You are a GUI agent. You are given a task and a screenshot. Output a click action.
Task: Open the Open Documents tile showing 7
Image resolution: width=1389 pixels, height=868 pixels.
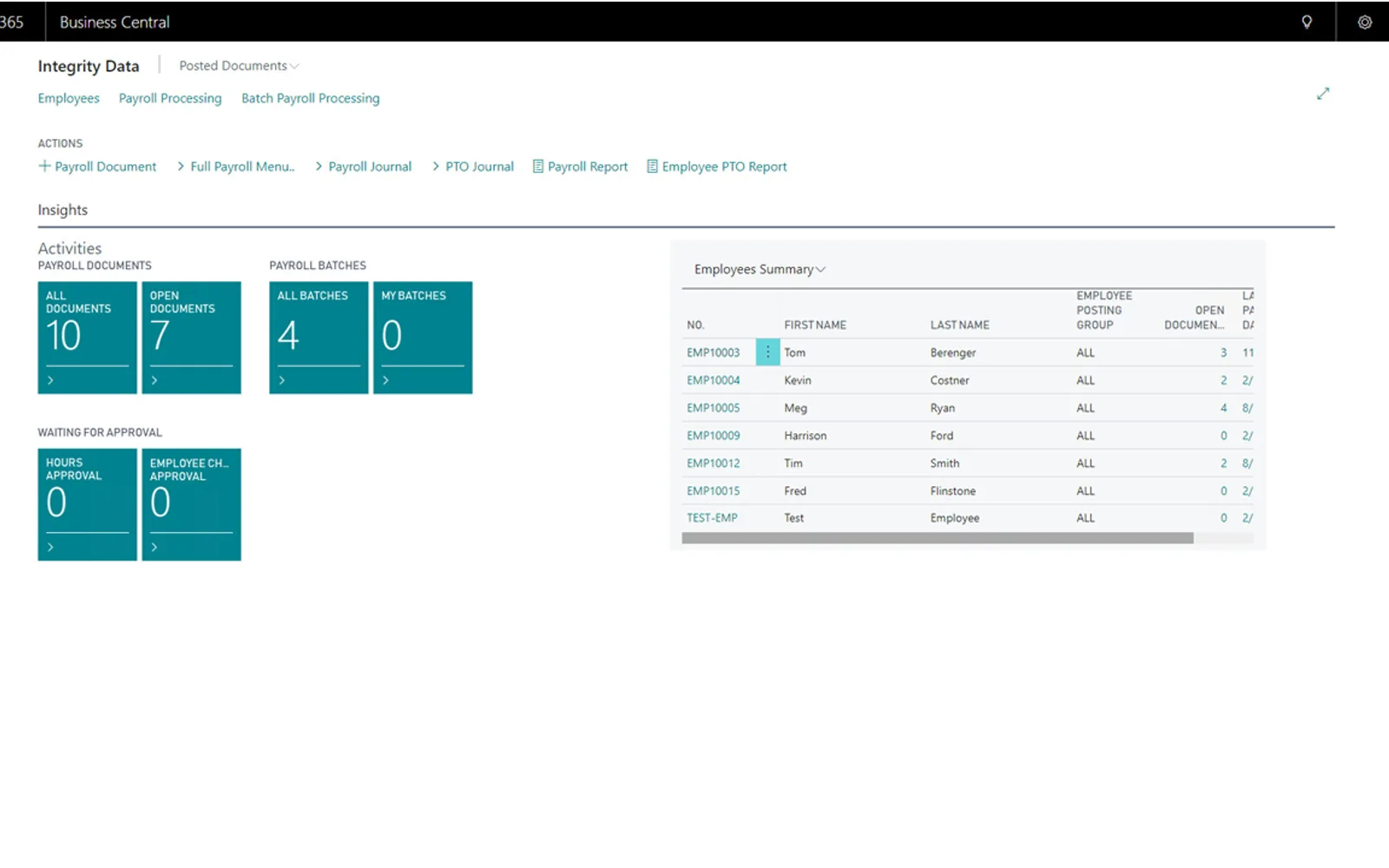click(192, 338)
